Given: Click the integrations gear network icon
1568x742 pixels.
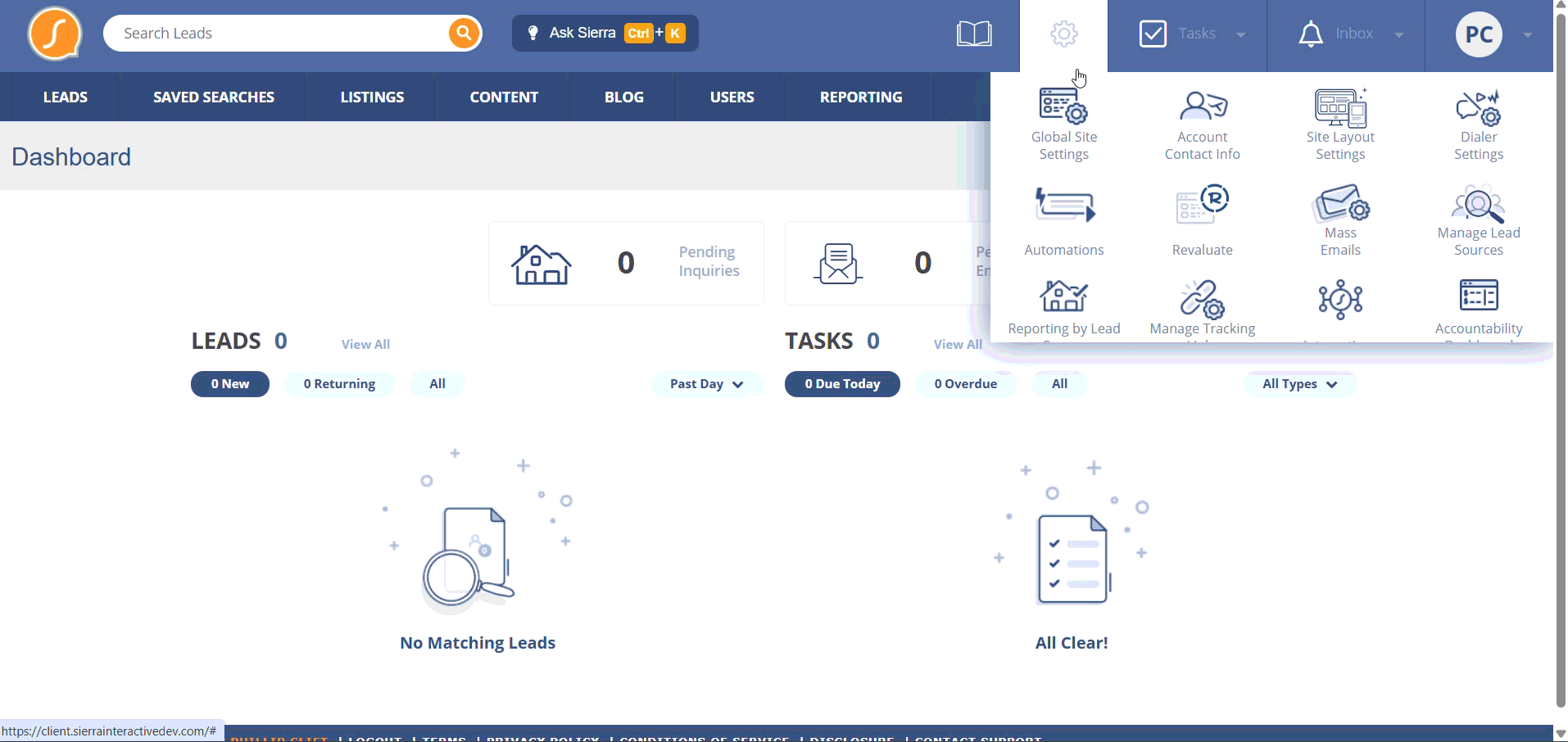Looking at the screenshot, I should 1340,299.
